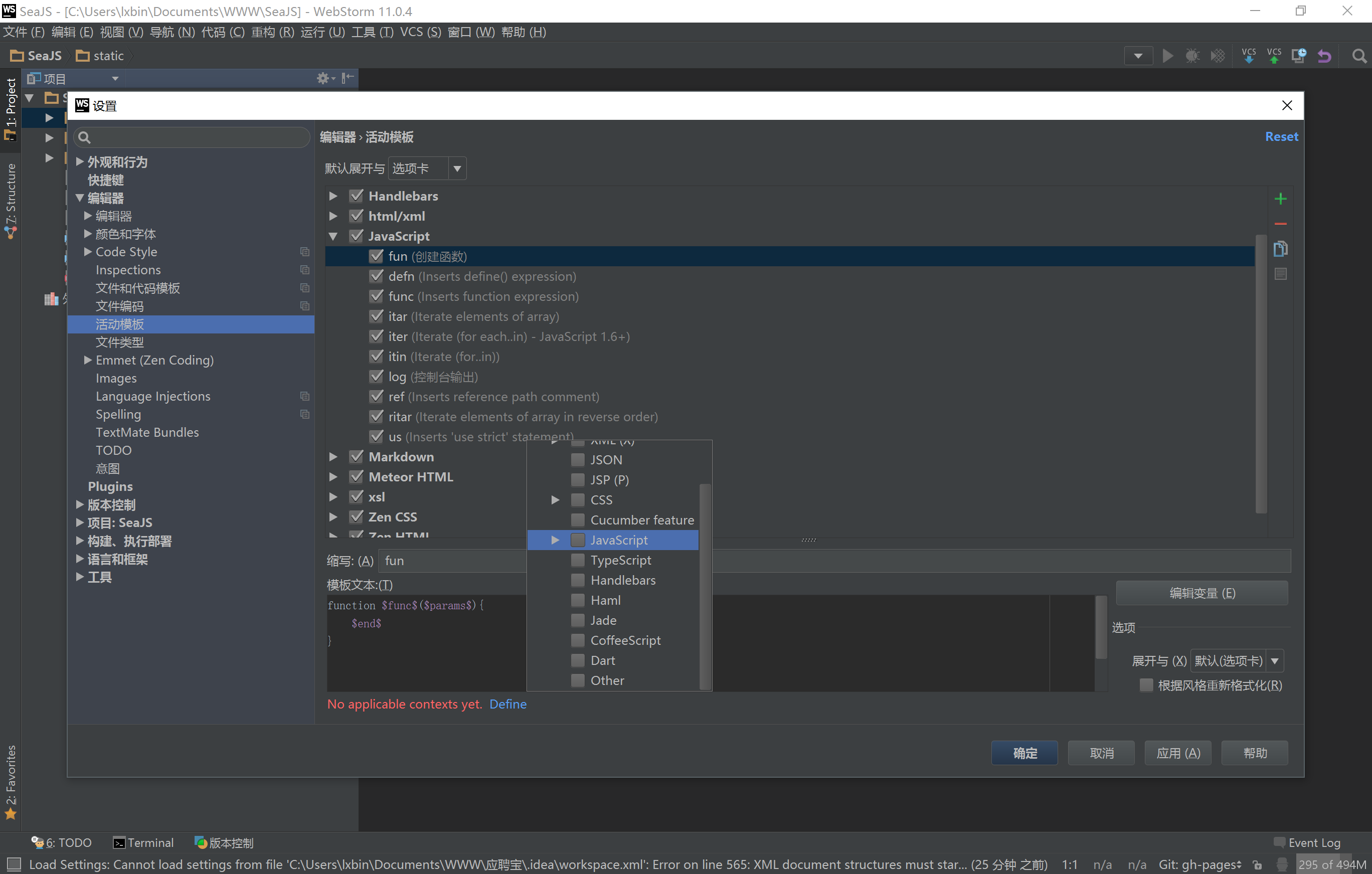Viewport: 1372px width, 874px height.
Task: Click the hide project panel icon
Action: point(348,78)
